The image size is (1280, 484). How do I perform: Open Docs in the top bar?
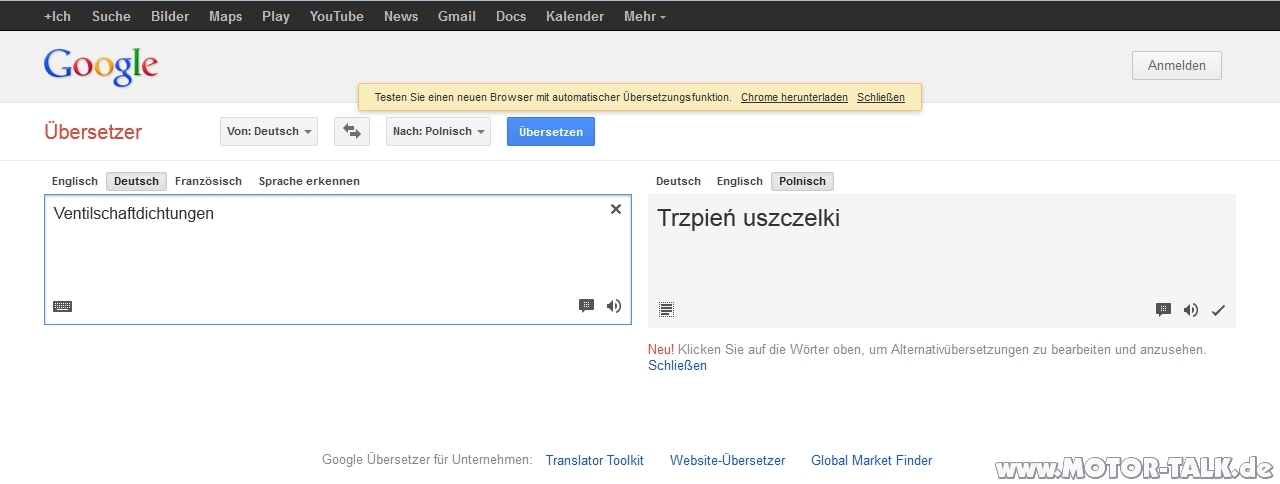click(x=511, y=16)
